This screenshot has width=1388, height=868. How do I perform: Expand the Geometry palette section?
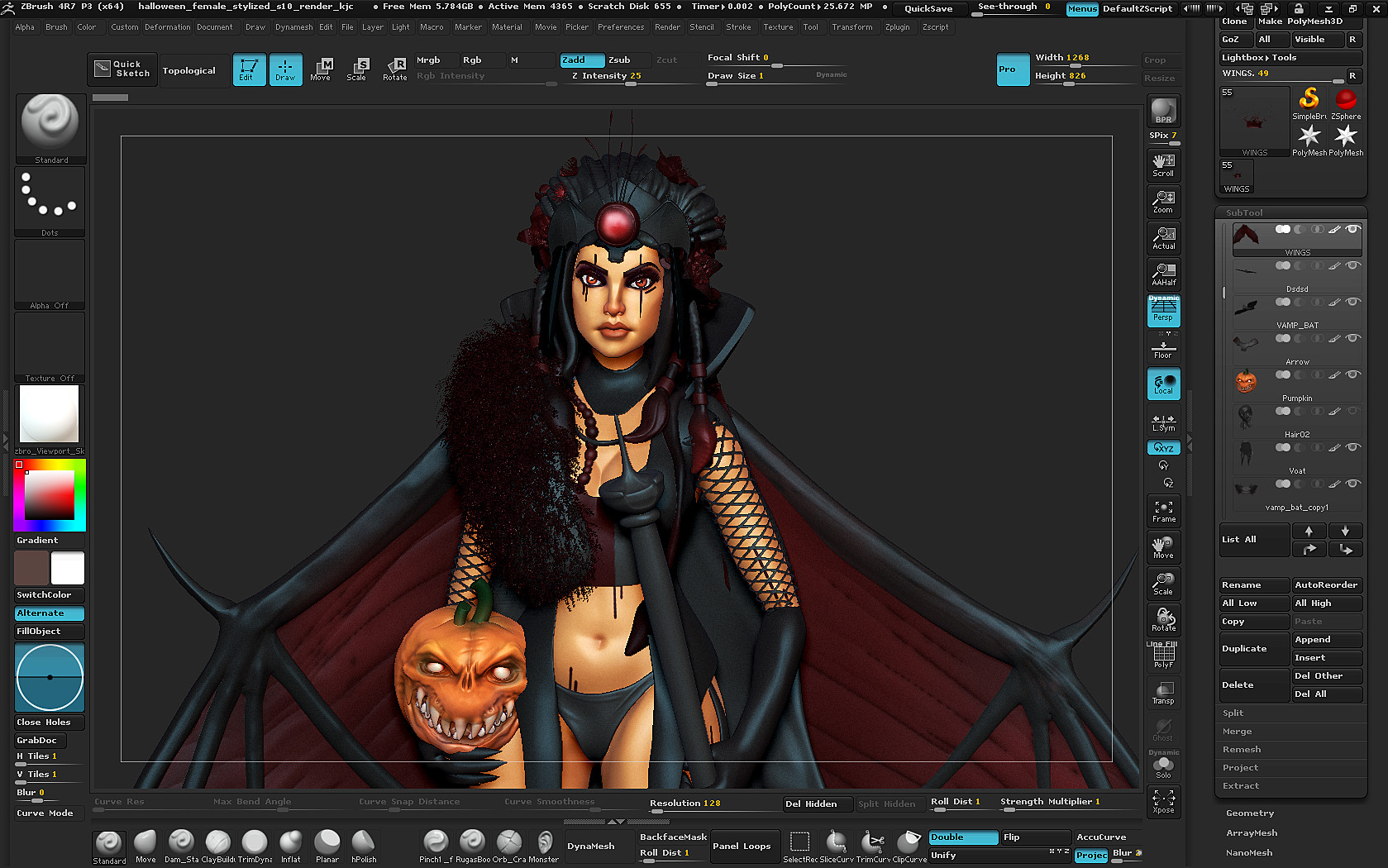point(1250,813)
